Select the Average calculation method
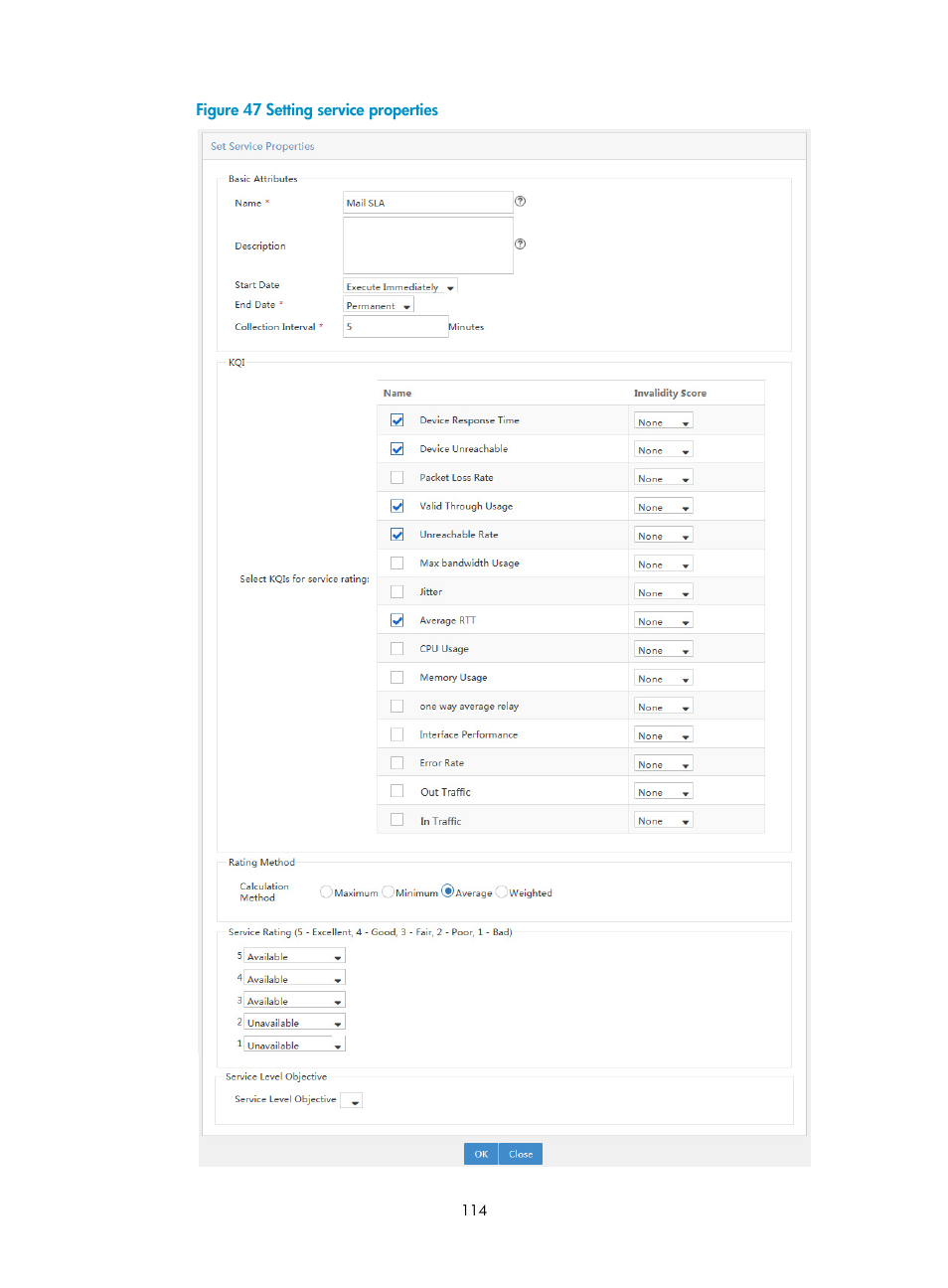 pyautogui.click(x=447, y=891)
